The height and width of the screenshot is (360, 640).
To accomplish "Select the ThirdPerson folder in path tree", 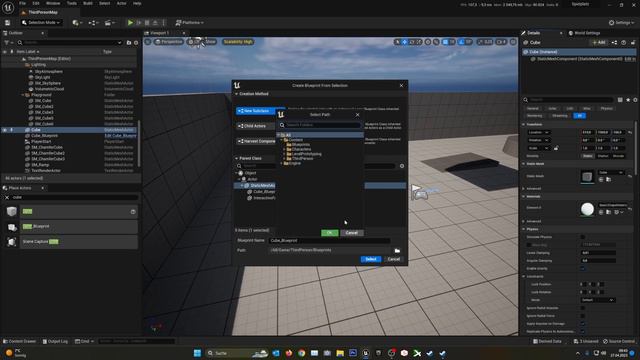I will click(302, 158).
